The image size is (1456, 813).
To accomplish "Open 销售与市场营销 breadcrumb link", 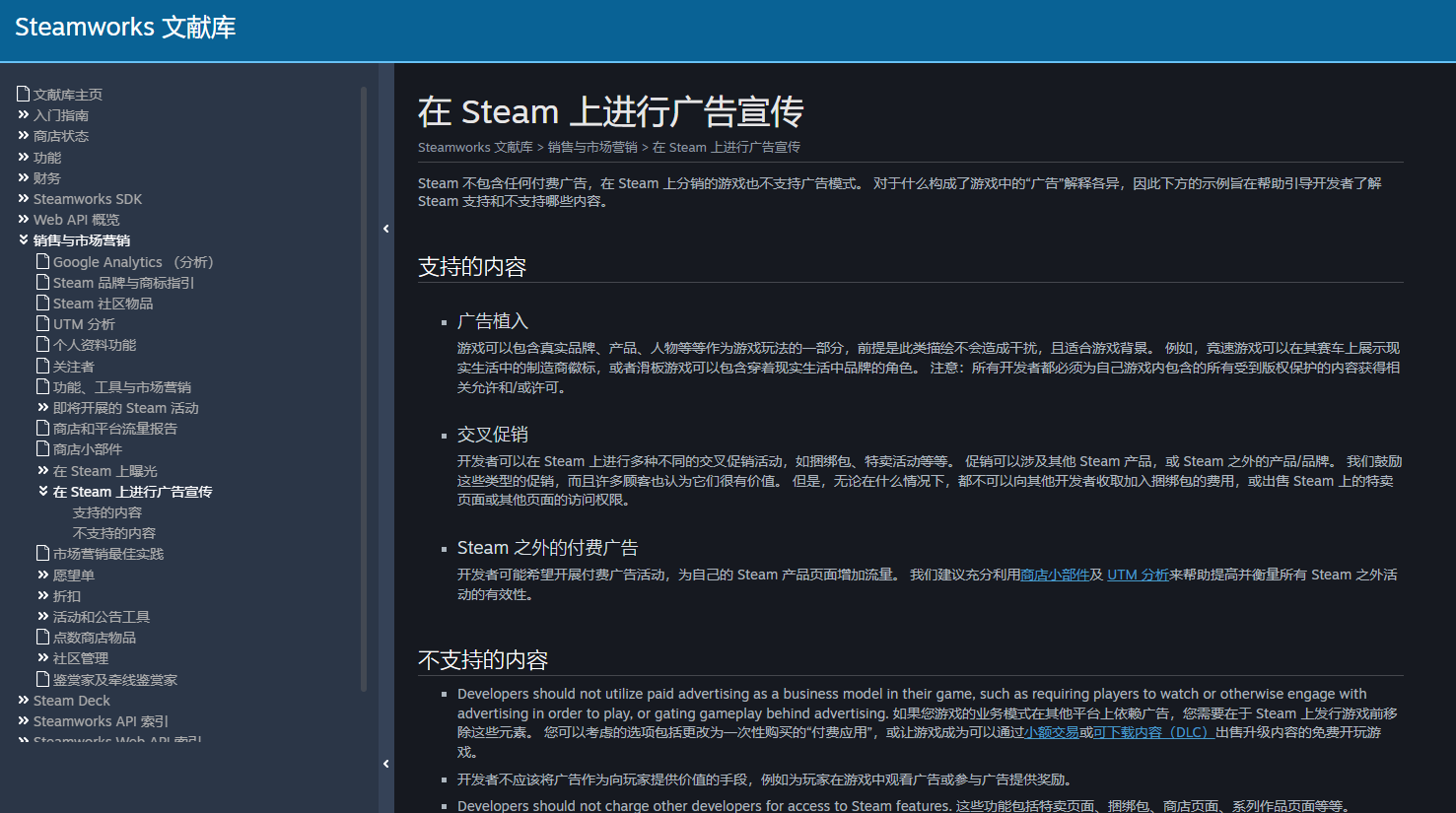I will tap(592, 147).
